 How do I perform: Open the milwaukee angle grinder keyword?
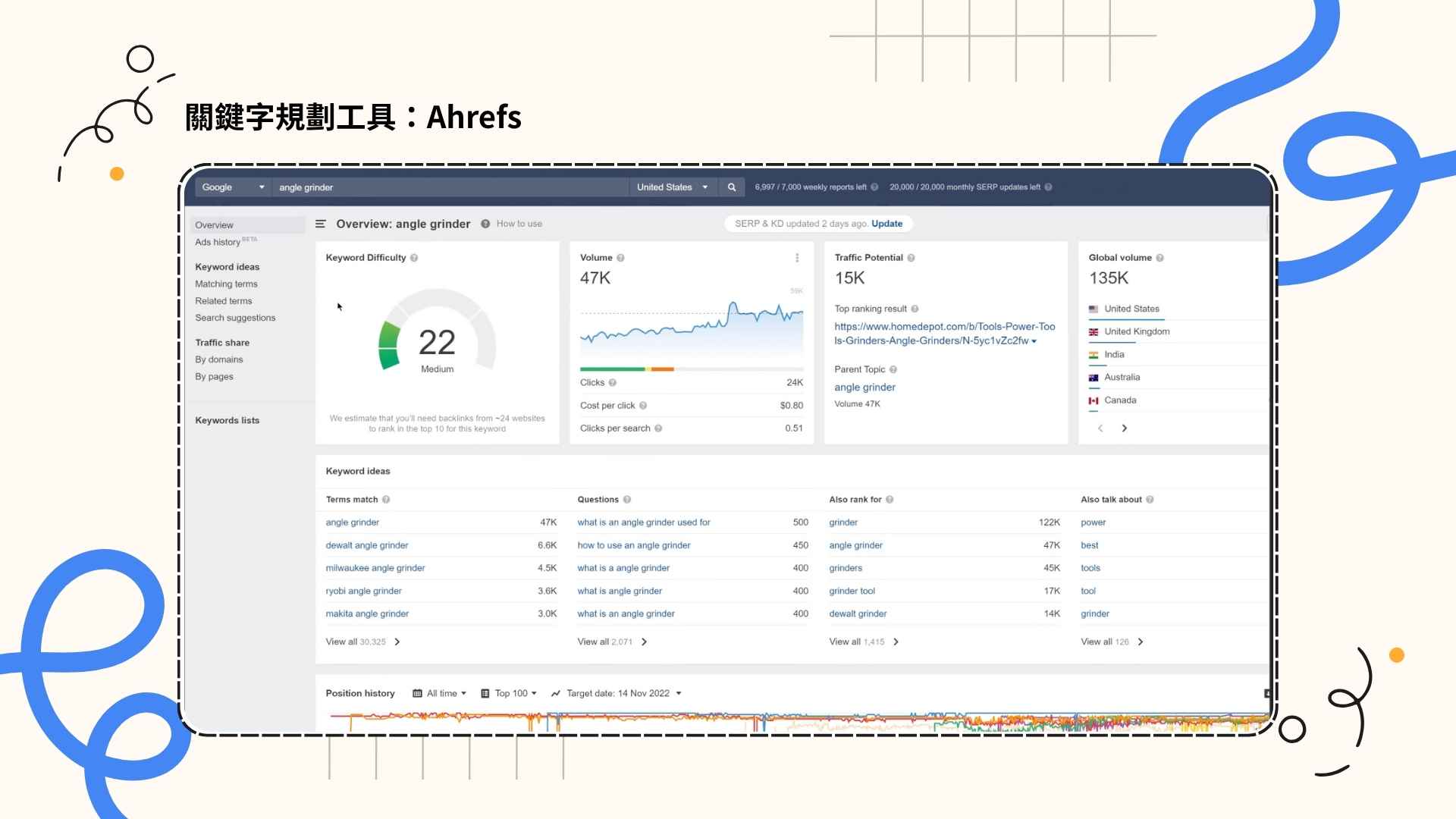coord(375,568)
